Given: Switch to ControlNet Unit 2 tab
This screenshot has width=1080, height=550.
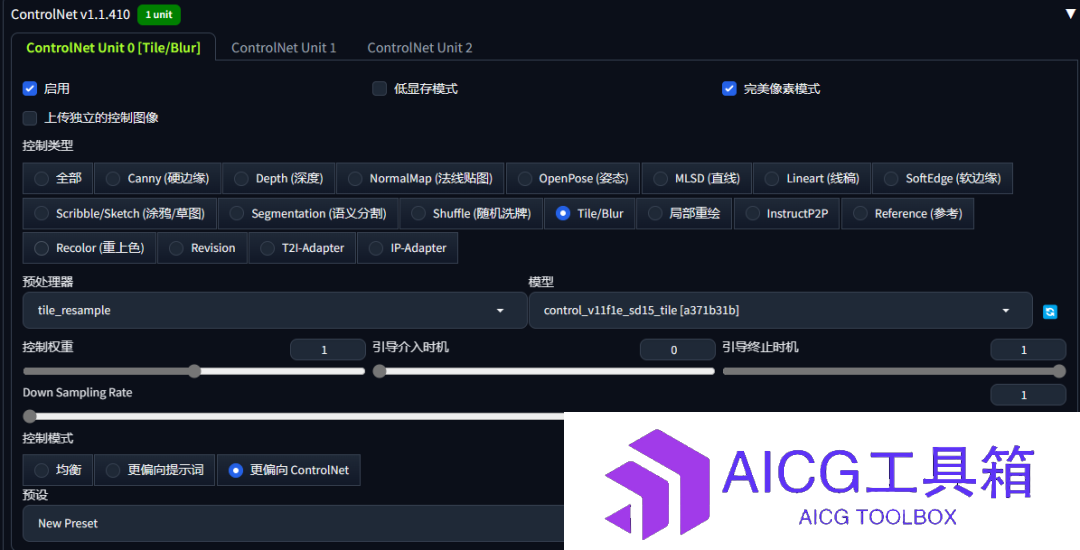Looking at the screenshot, I should tap(419, 47).
